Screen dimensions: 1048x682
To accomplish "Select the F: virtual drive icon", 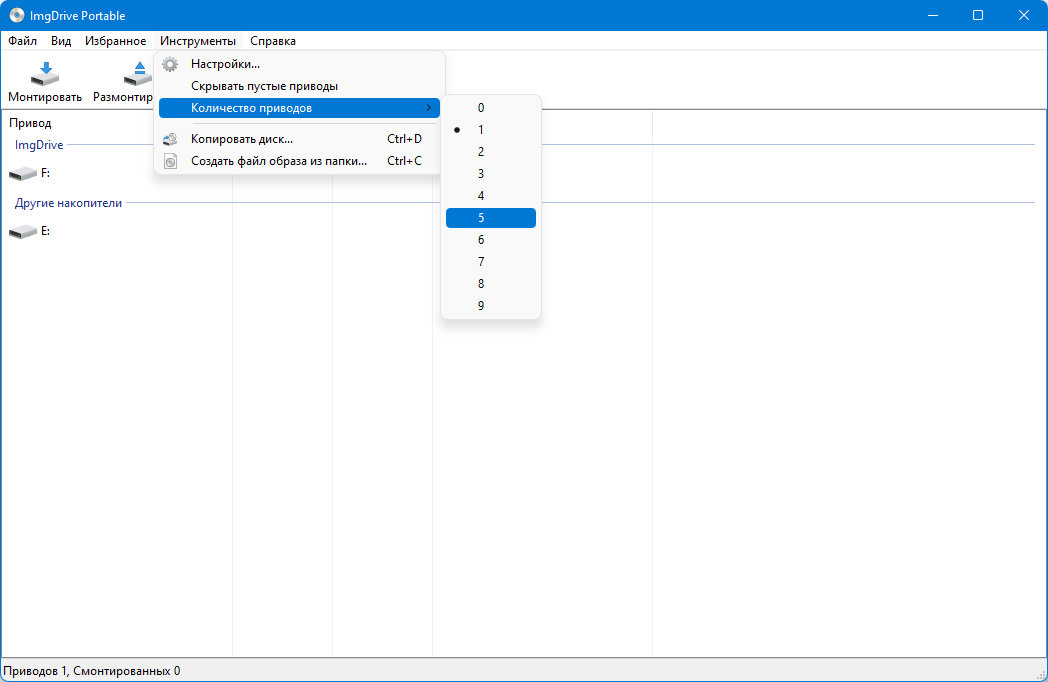I will pyautogui.click(x=23, y=174).
